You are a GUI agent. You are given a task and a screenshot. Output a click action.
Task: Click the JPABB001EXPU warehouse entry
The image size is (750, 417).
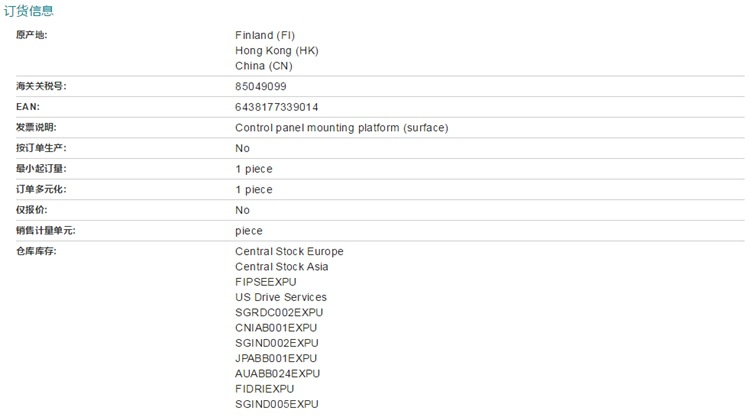pyautogui.click(x=276, y=358)
